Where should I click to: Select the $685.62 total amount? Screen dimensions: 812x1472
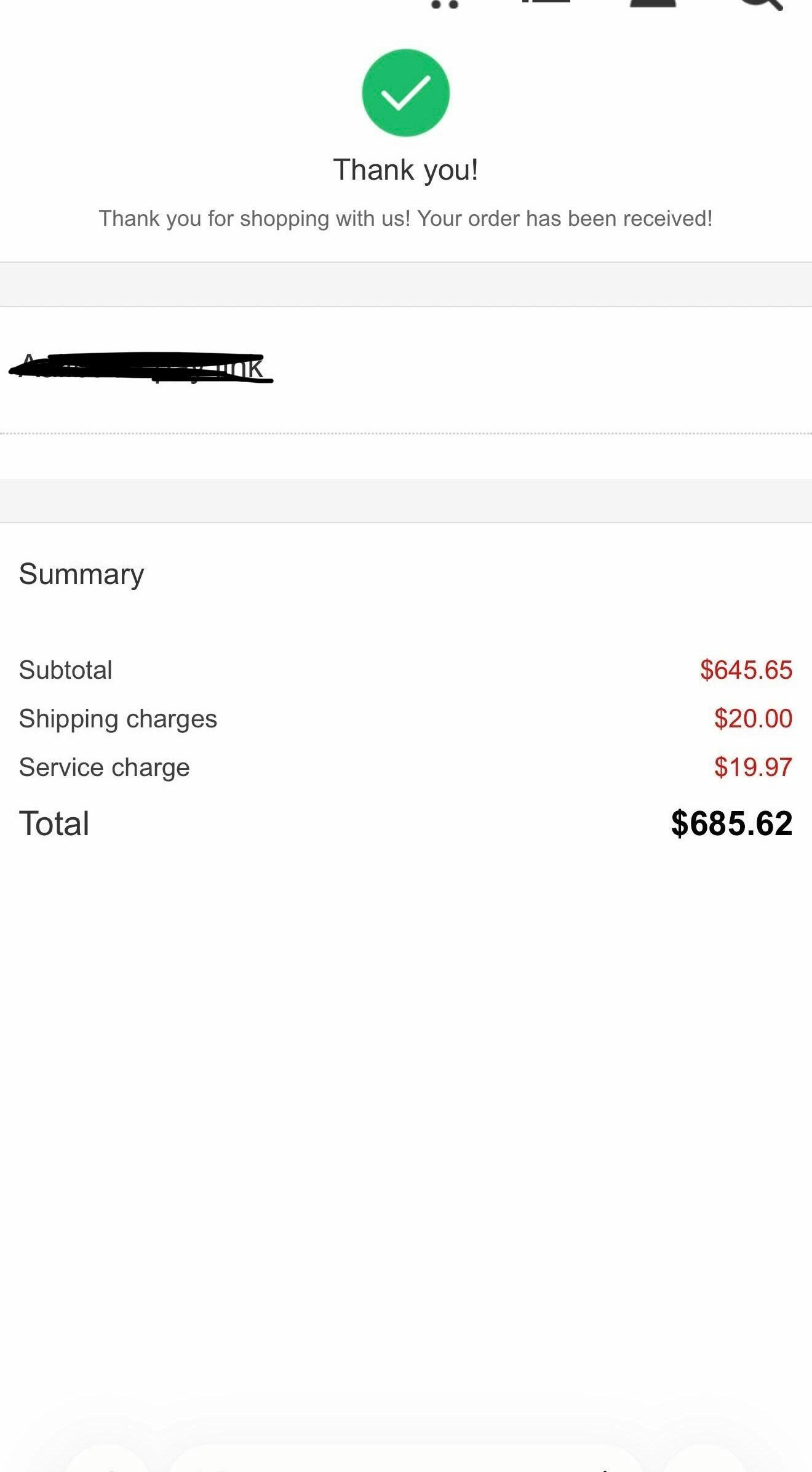click(x=731, y=823)
